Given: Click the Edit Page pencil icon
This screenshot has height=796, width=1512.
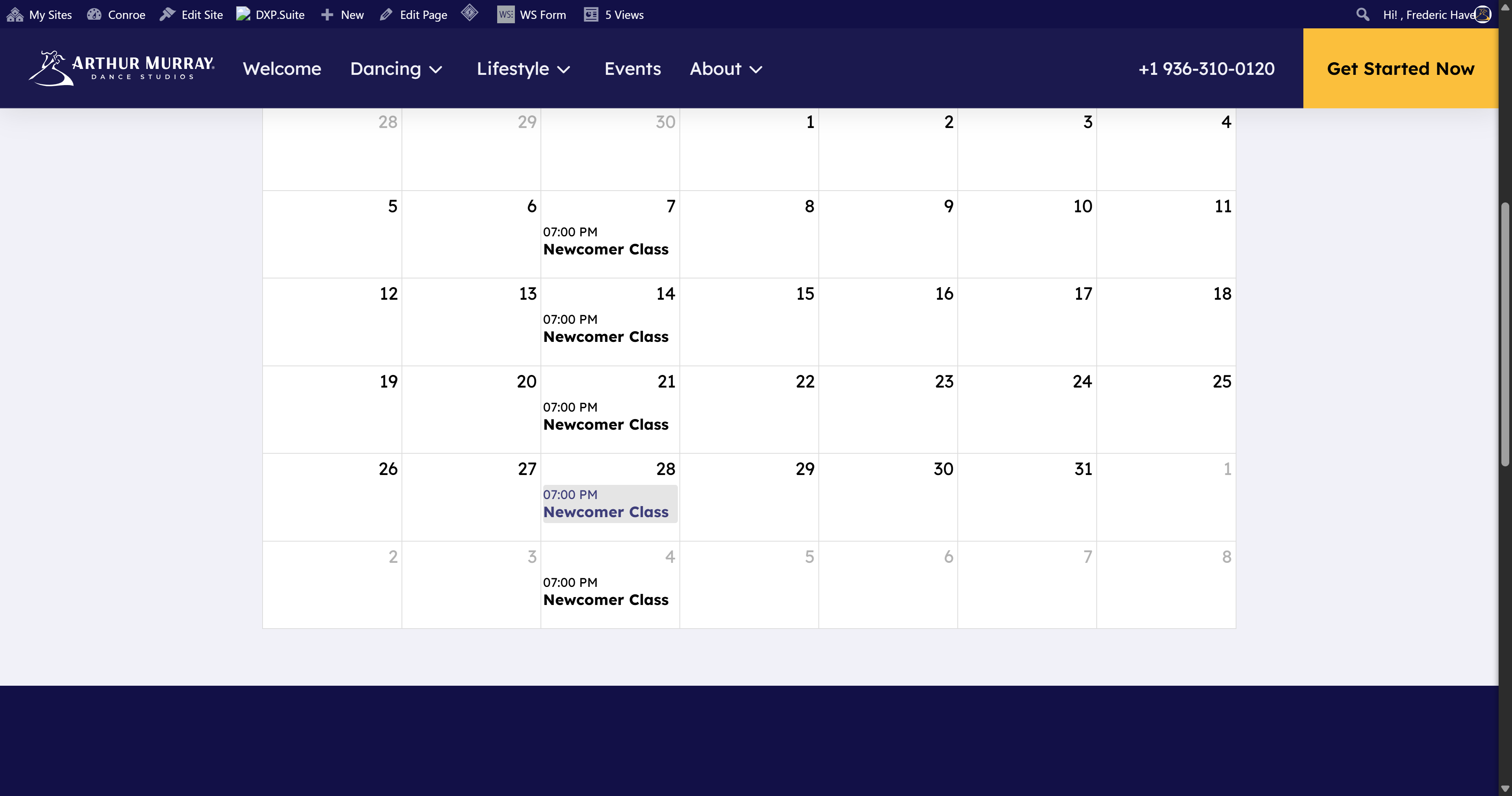Looking at the screenshot, I should point(386,15).
